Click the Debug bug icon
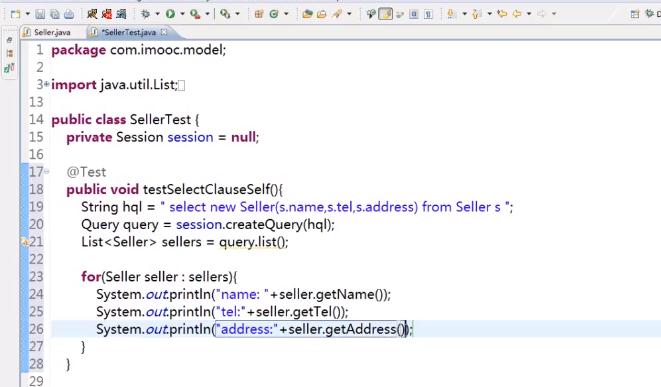 coord(145,14)
